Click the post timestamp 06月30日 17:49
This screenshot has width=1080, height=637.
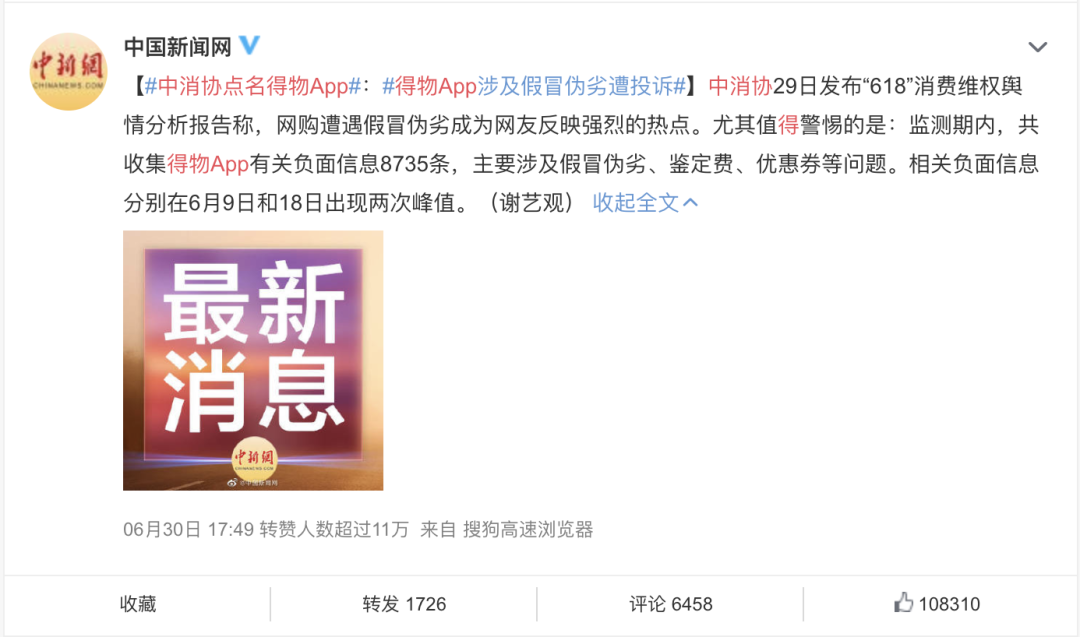coord(189,529)
